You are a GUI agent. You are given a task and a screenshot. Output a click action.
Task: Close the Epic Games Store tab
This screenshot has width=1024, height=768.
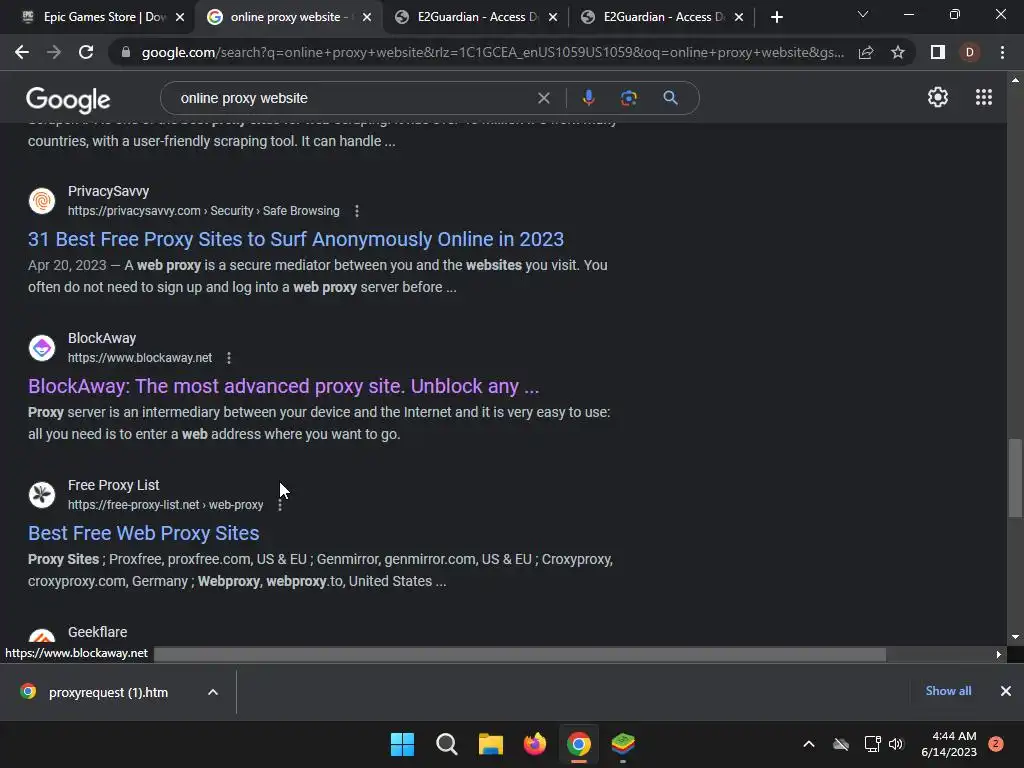point(180,18)
